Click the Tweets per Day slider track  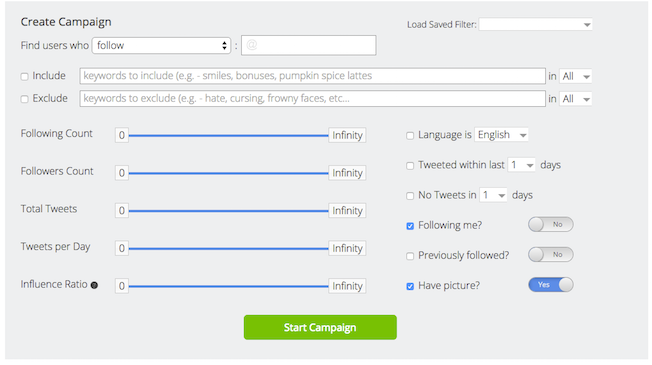tap(228, 249)
